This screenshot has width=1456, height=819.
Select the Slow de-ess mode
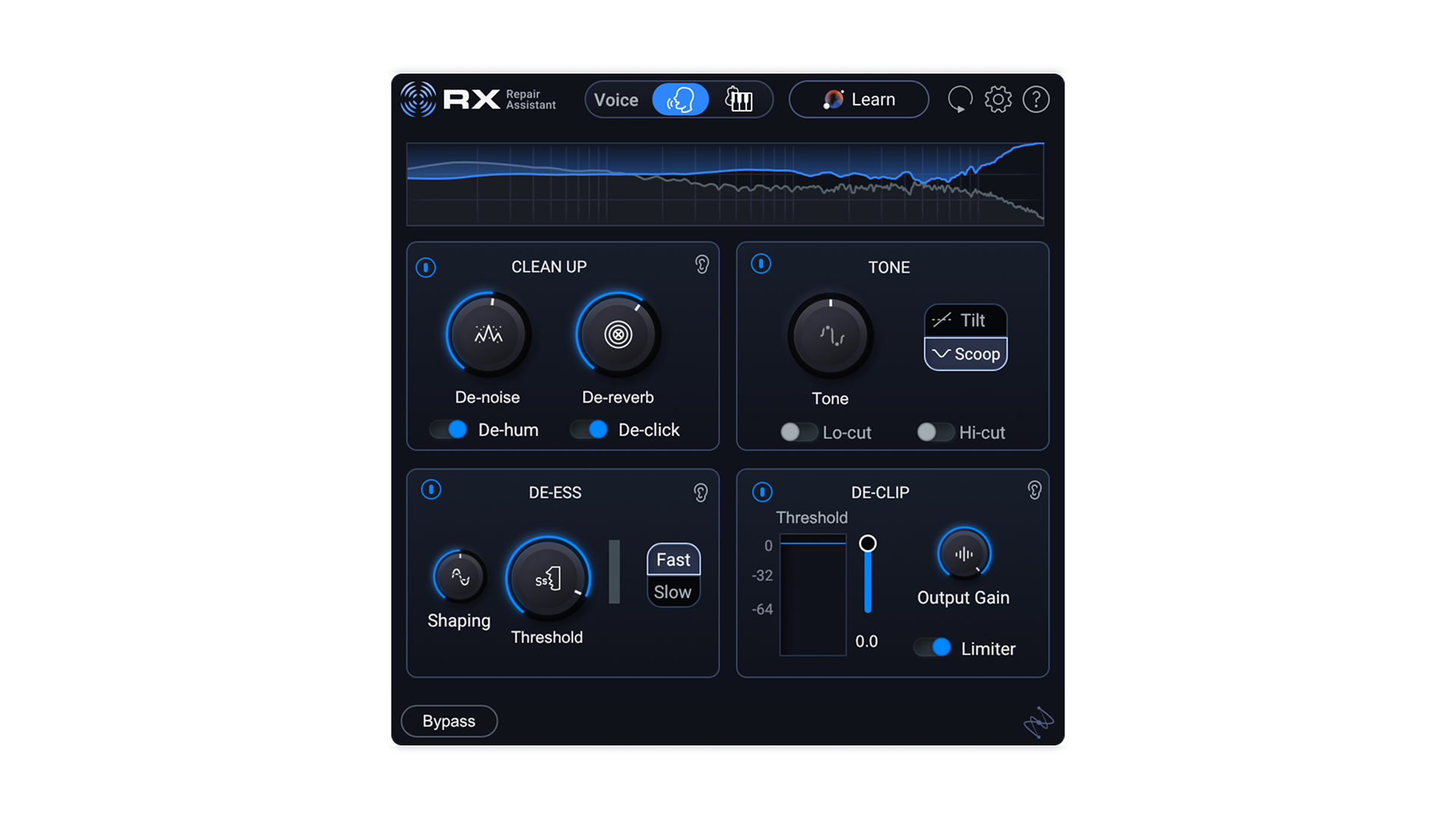(673, 591)
